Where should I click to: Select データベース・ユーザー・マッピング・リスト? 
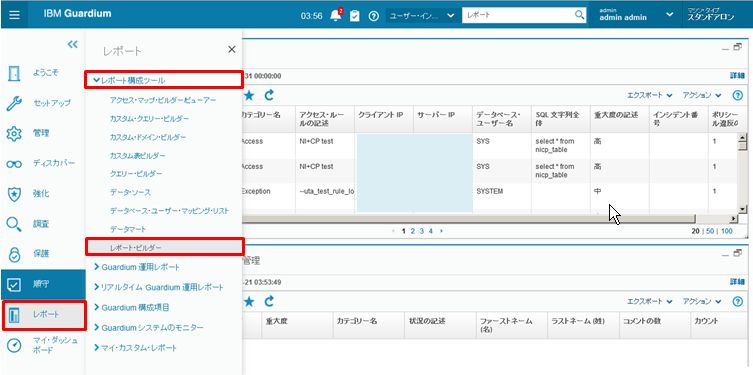(x=169, y=211)
